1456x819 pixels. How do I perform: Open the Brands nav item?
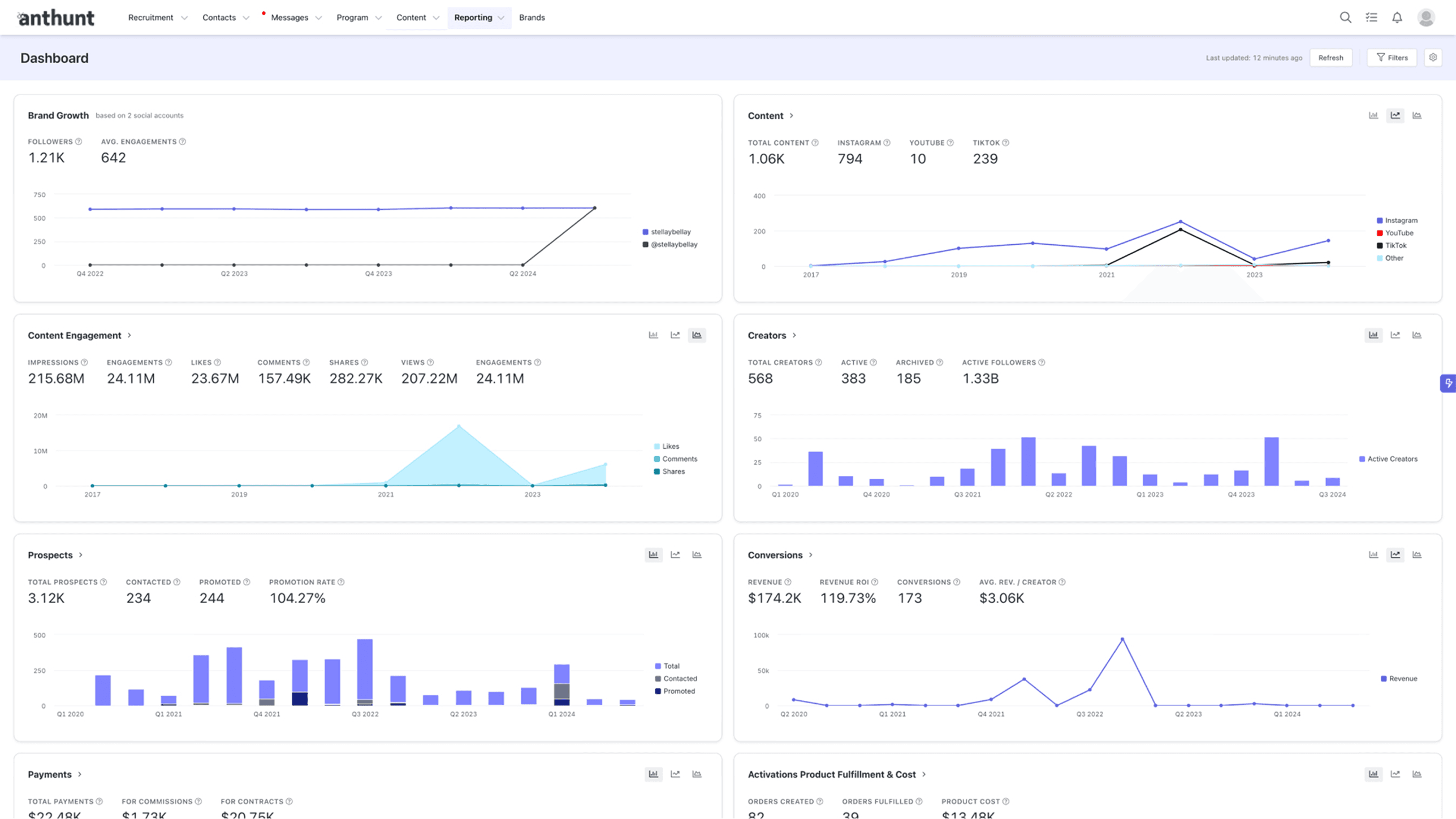pyautogui.click(x=532, y=18)
